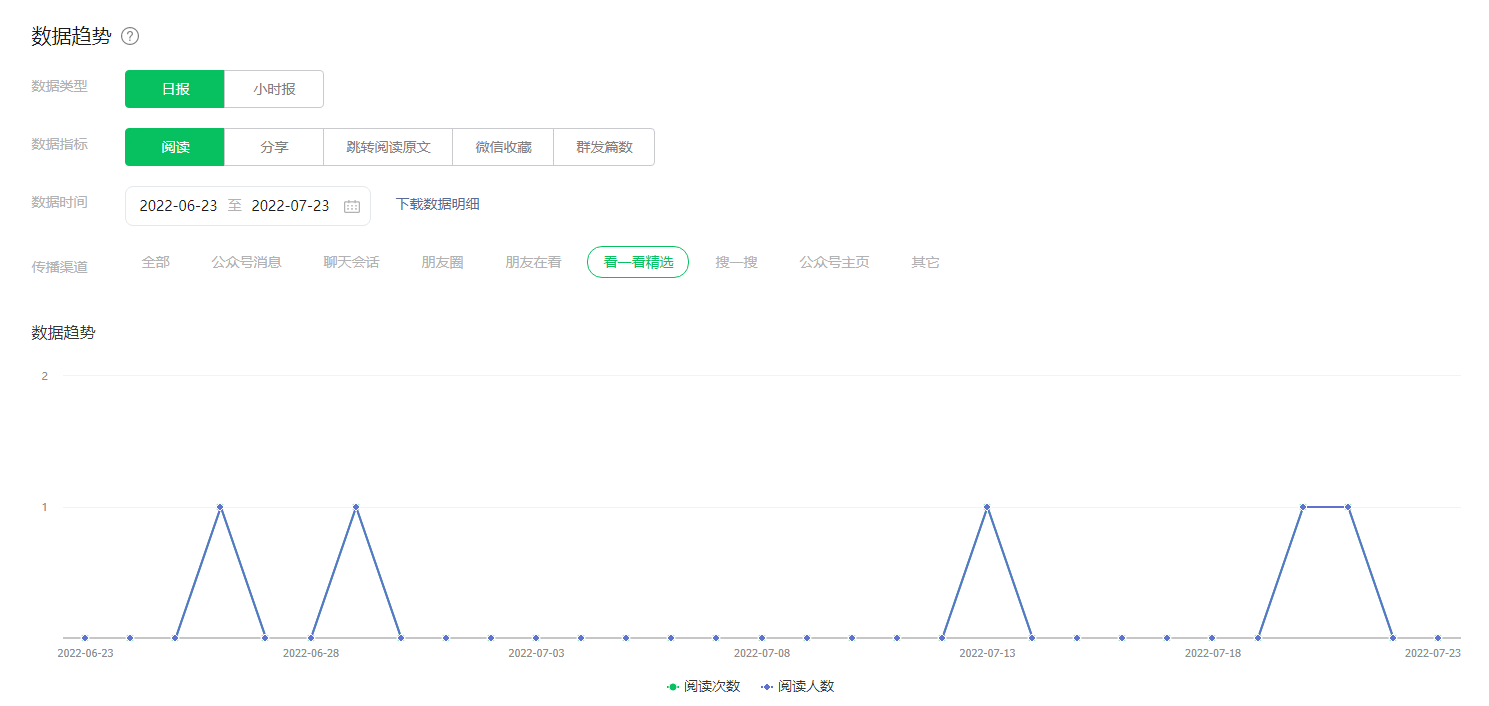Switch to 分享 metric tab
This screenshot has height=706, width=1489.
point(274,147)
